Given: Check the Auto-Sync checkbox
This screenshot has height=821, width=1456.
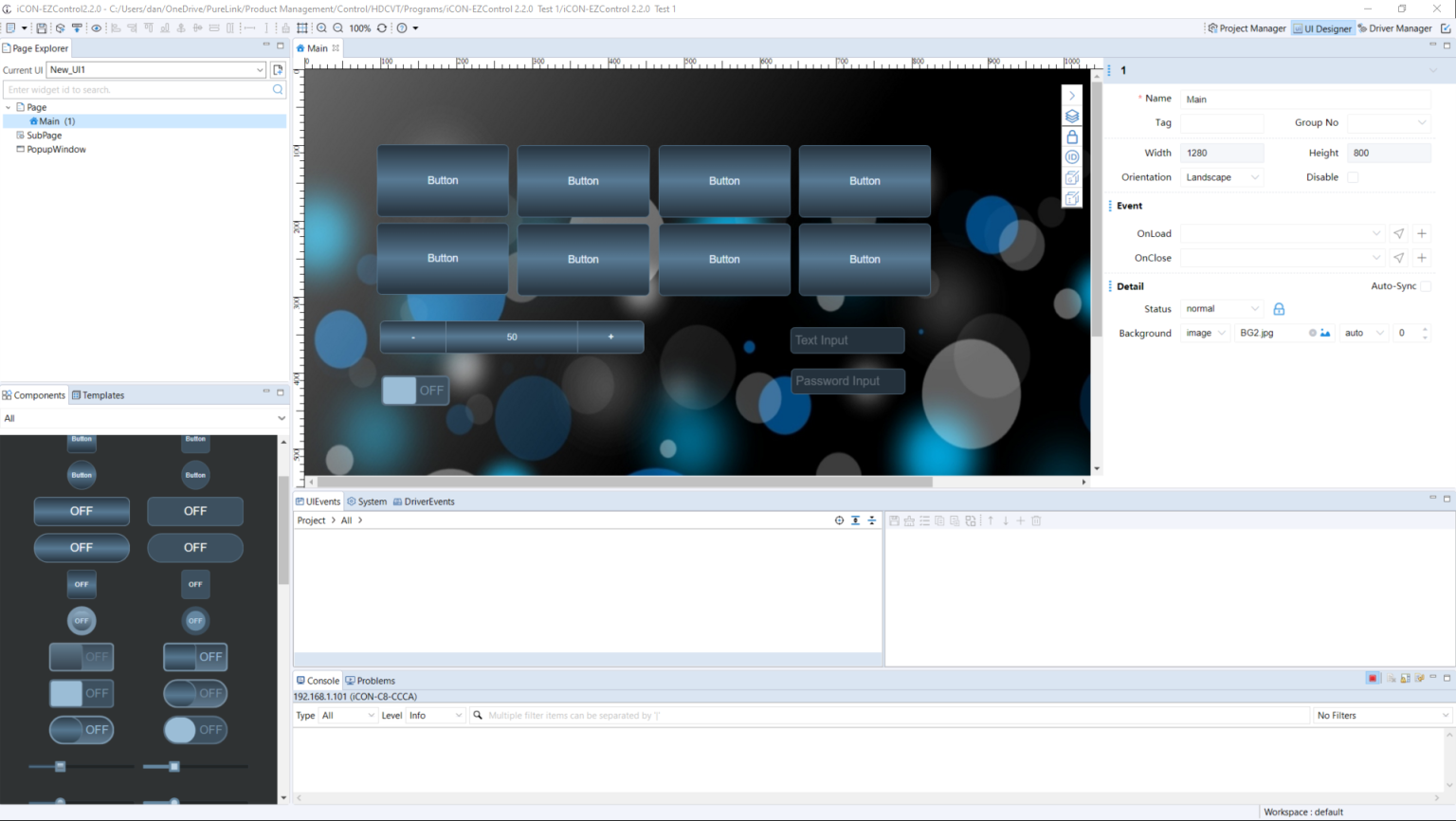Looking at the screenshot, I should [x=1426, y=286].
